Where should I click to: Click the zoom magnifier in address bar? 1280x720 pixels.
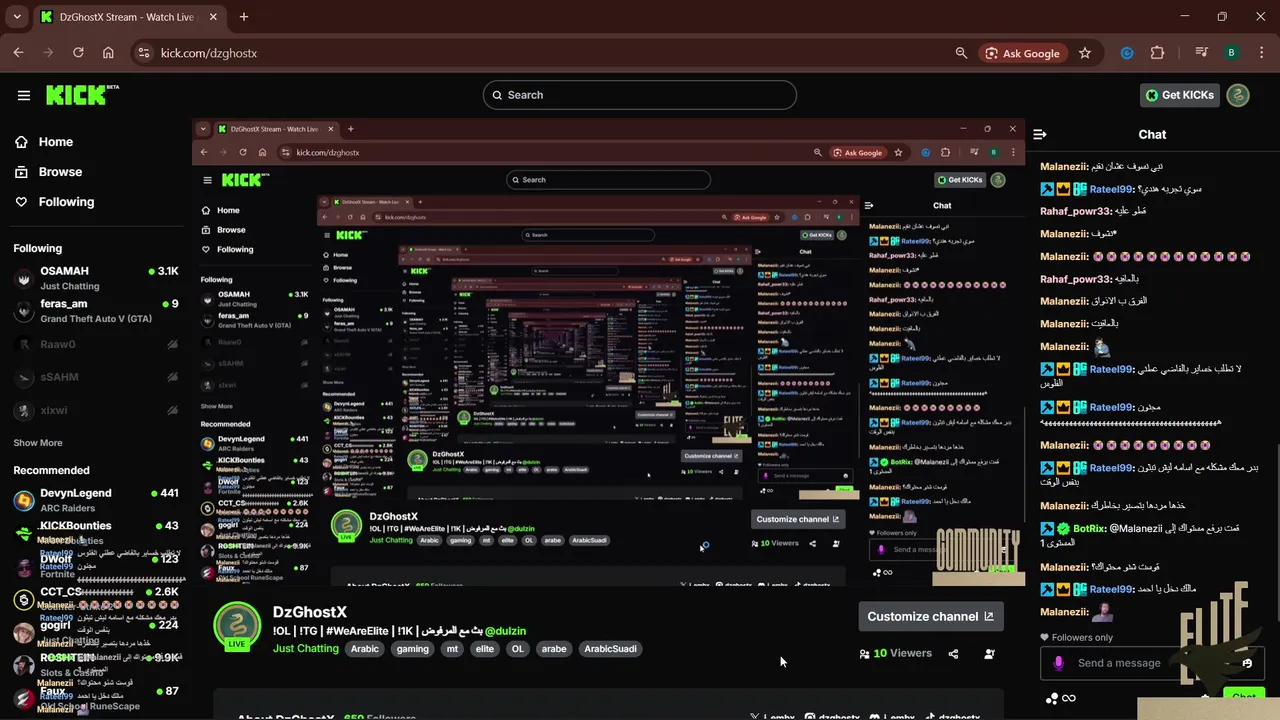pos(961,53)
